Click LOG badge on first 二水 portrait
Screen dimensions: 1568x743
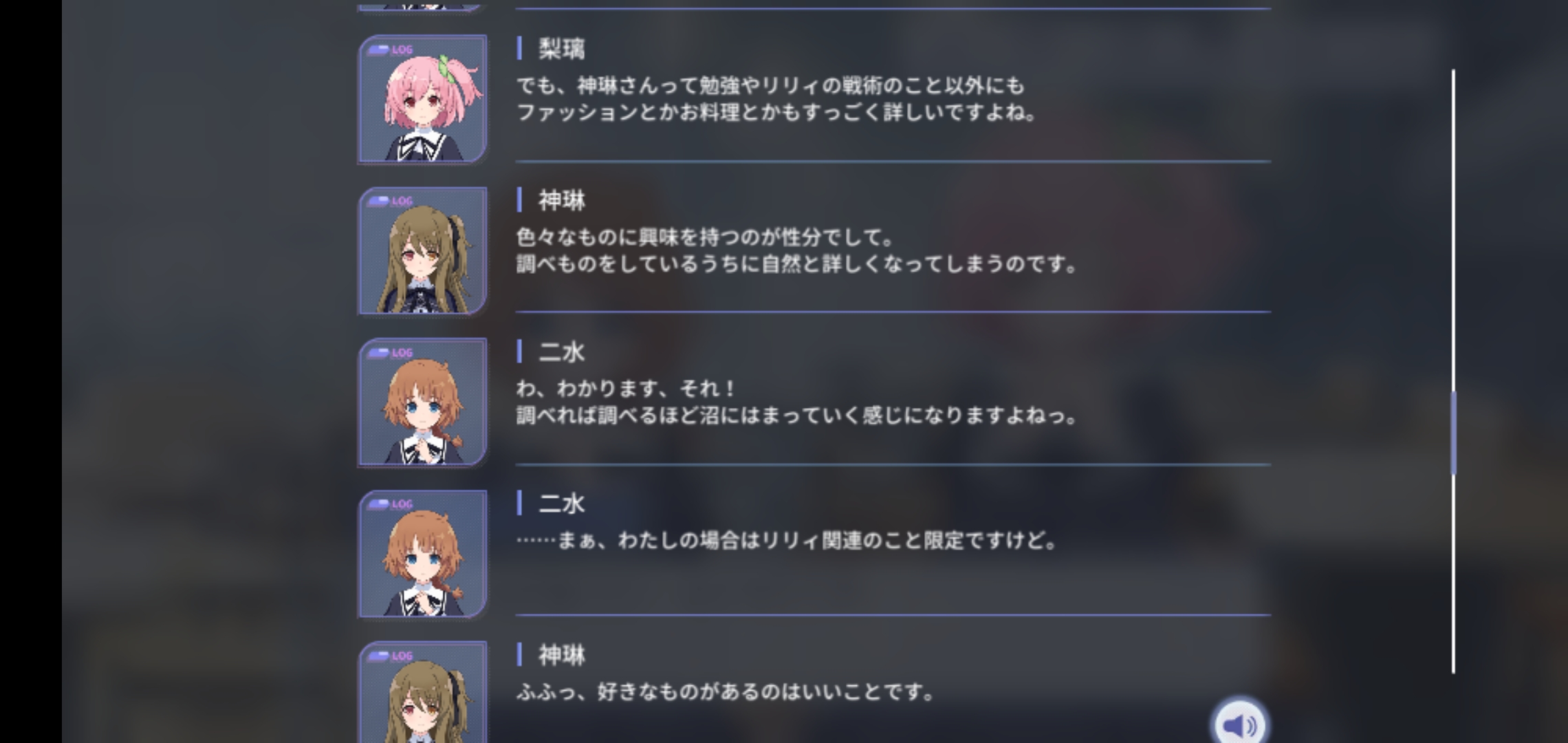[x=390, y=352]
